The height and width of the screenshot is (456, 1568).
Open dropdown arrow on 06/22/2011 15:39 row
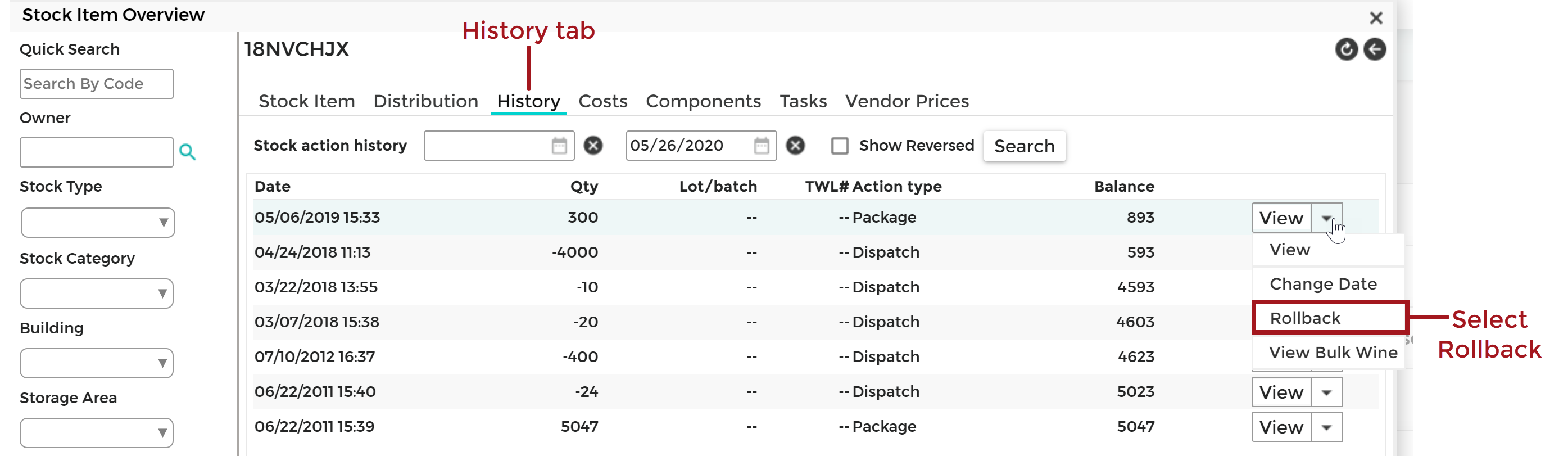tap(1326, 427)
